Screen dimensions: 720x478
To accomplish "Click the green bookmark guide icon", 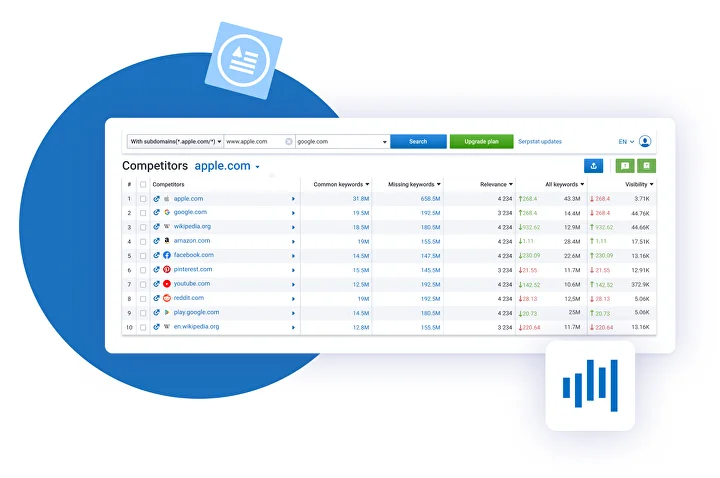I will point(647,166).
